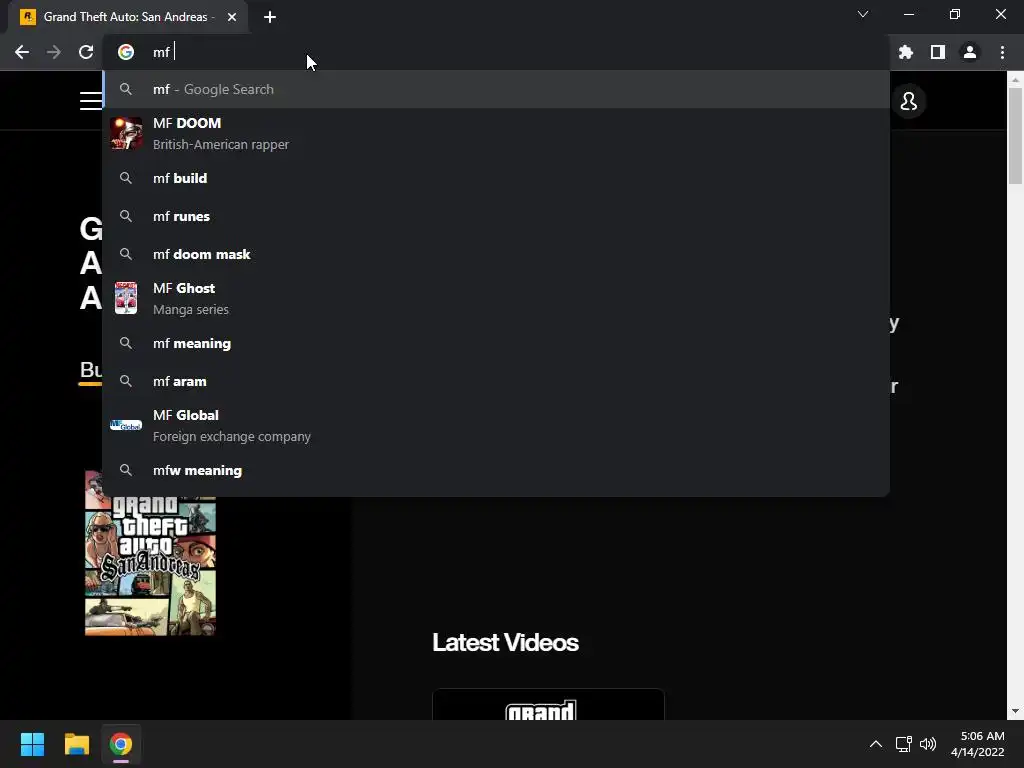Open tab search chevron in title bar
Image resolution: width=1024 pixels, height=768 pixels.
(x=863, y=14)
